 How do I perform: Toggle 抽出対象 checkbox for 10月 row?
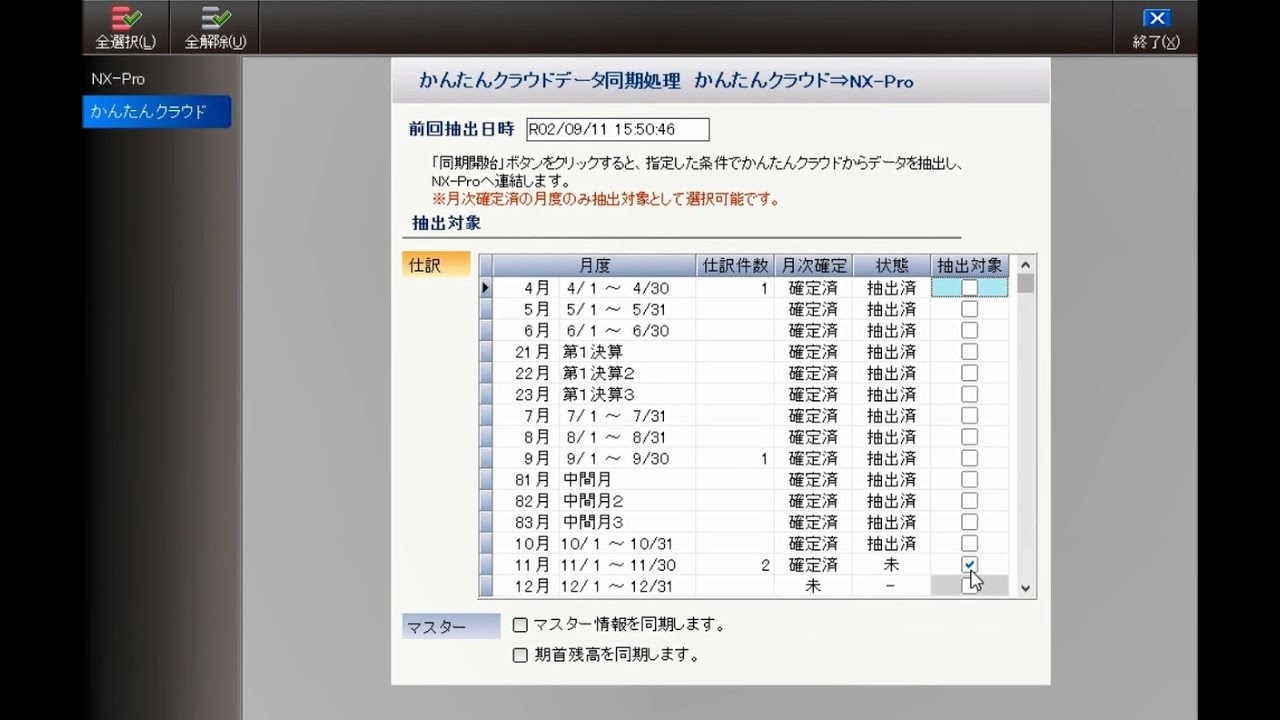pyautogui.click(x=969, y=544)
